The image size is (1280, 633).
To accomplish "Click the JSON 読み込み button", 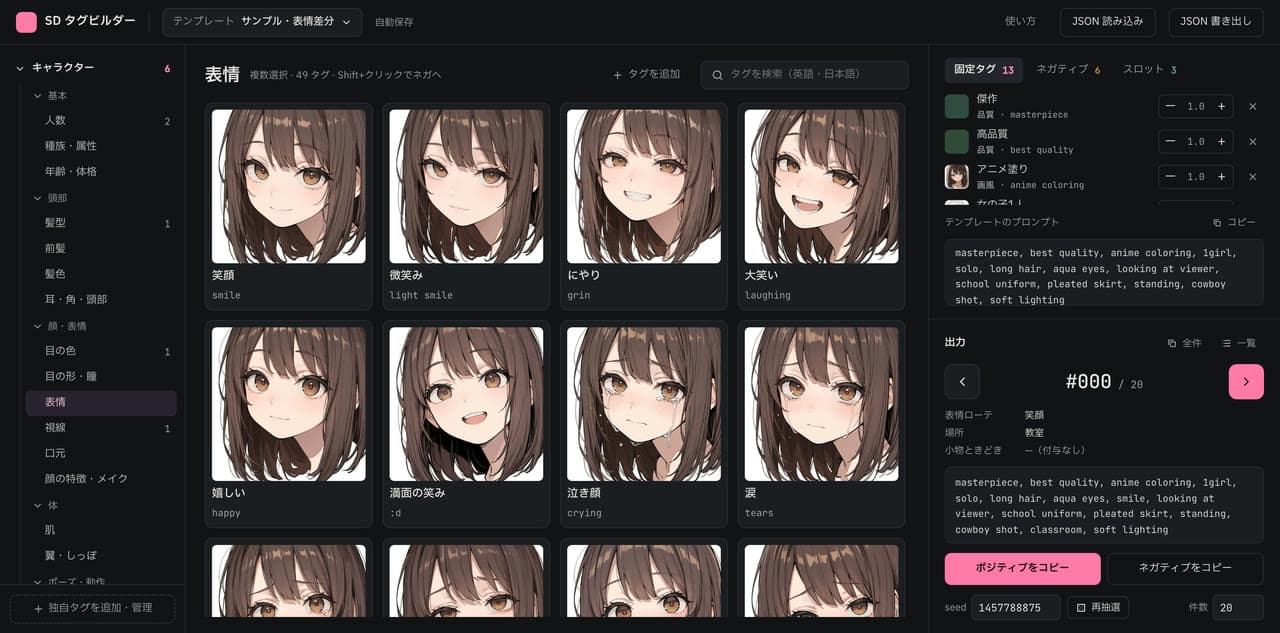I will point(1108,22).
